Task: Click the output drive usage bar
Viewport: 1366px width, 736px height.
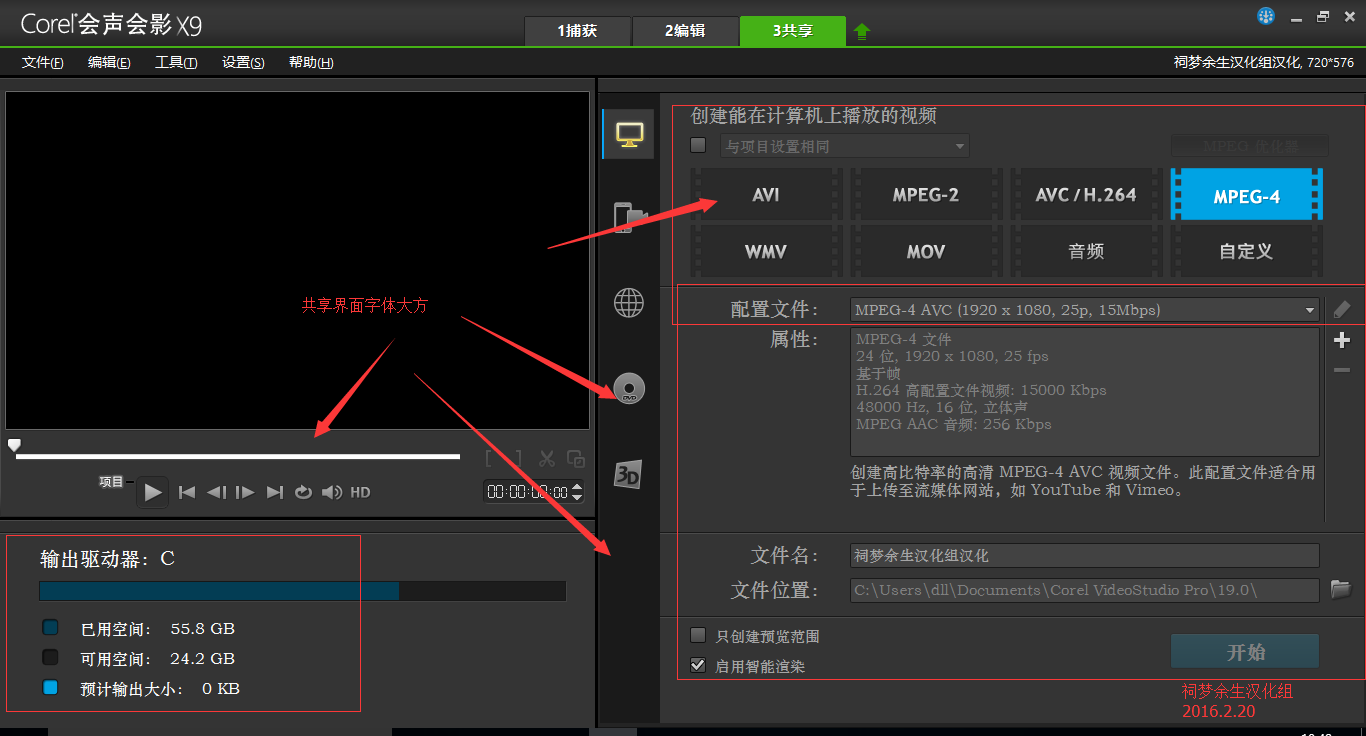Action: coord(302,591)
